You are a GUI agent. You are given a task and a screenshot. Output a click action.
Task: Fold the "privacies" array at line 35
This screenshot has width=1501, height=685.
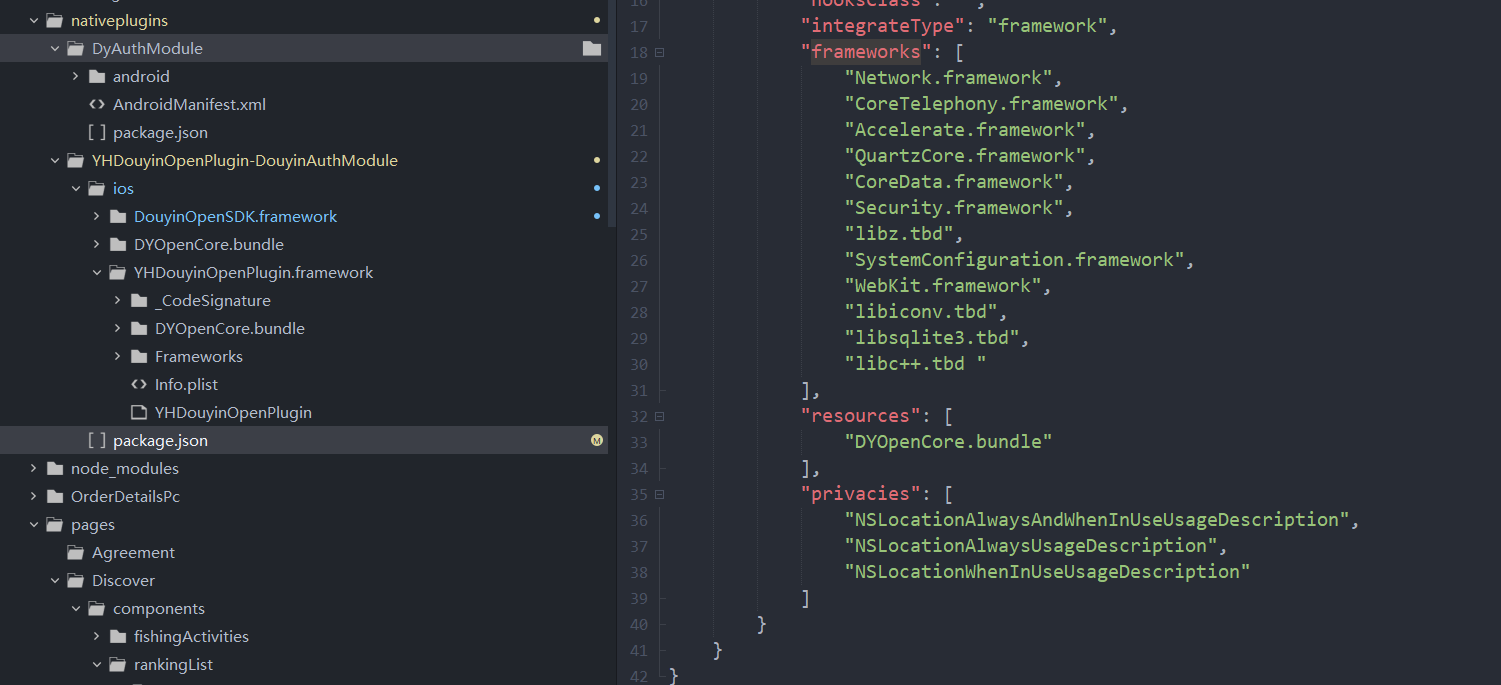659,494
